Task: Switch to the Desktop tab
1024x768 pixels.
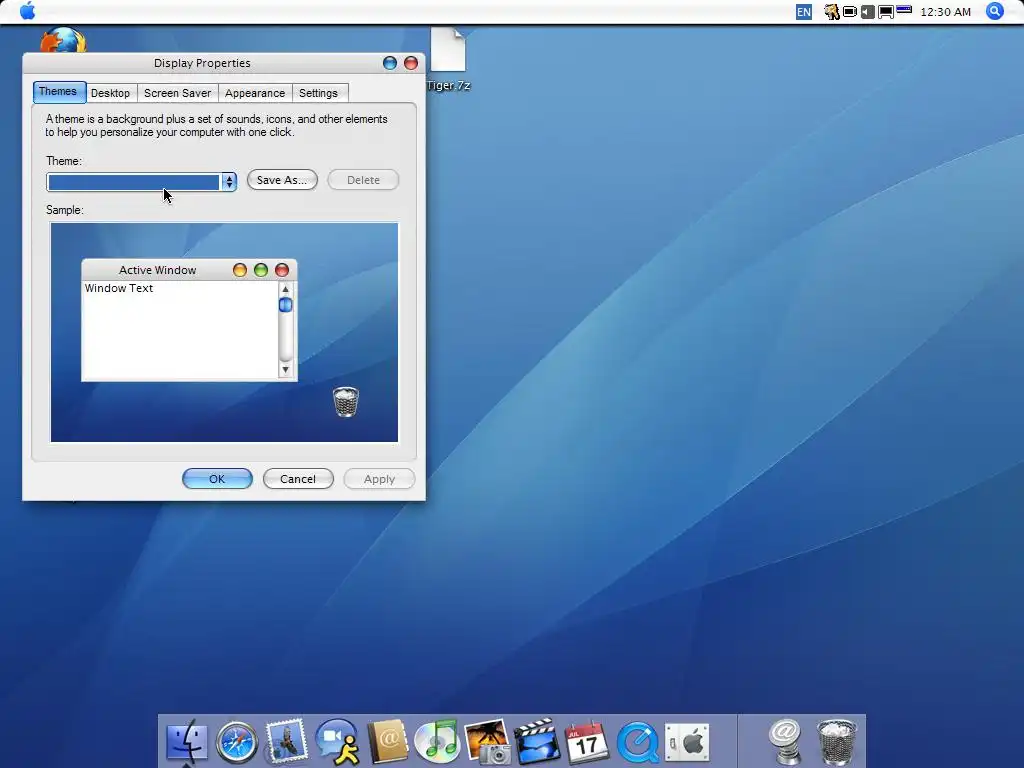Action: point(110,93)
